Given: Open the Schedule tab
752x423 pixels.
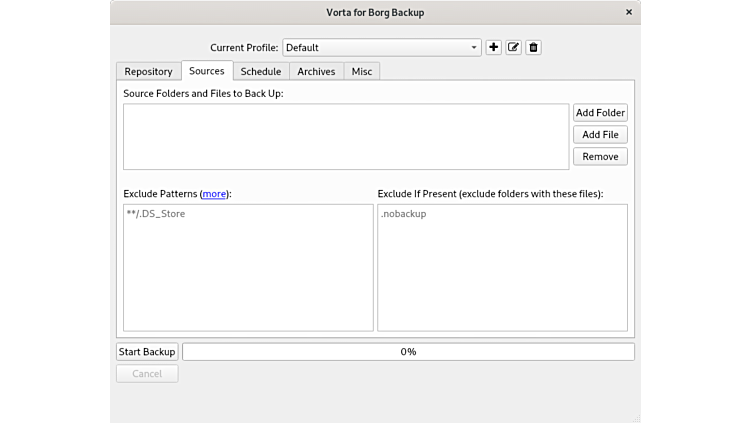Looking at the screenshot, I should [x=261, y=71].
